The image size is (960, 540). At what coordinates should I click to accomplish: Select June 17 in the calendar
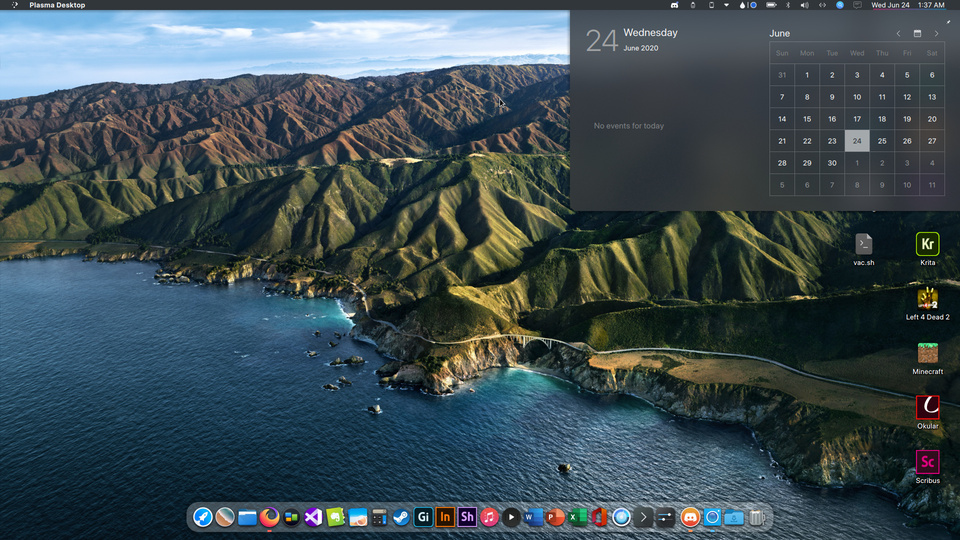point(857,119)
